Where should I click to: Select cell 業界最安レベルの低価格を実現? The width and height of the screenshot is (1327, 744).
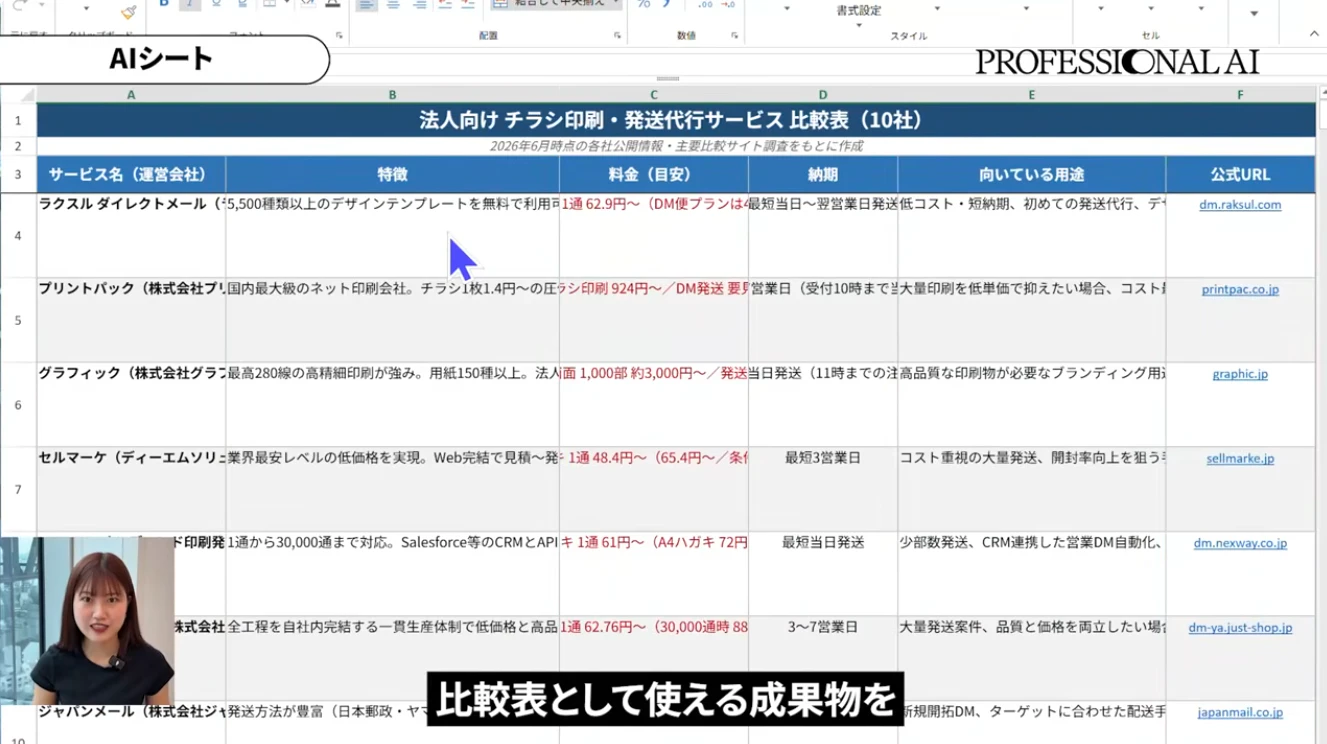(x=392, y=489)
